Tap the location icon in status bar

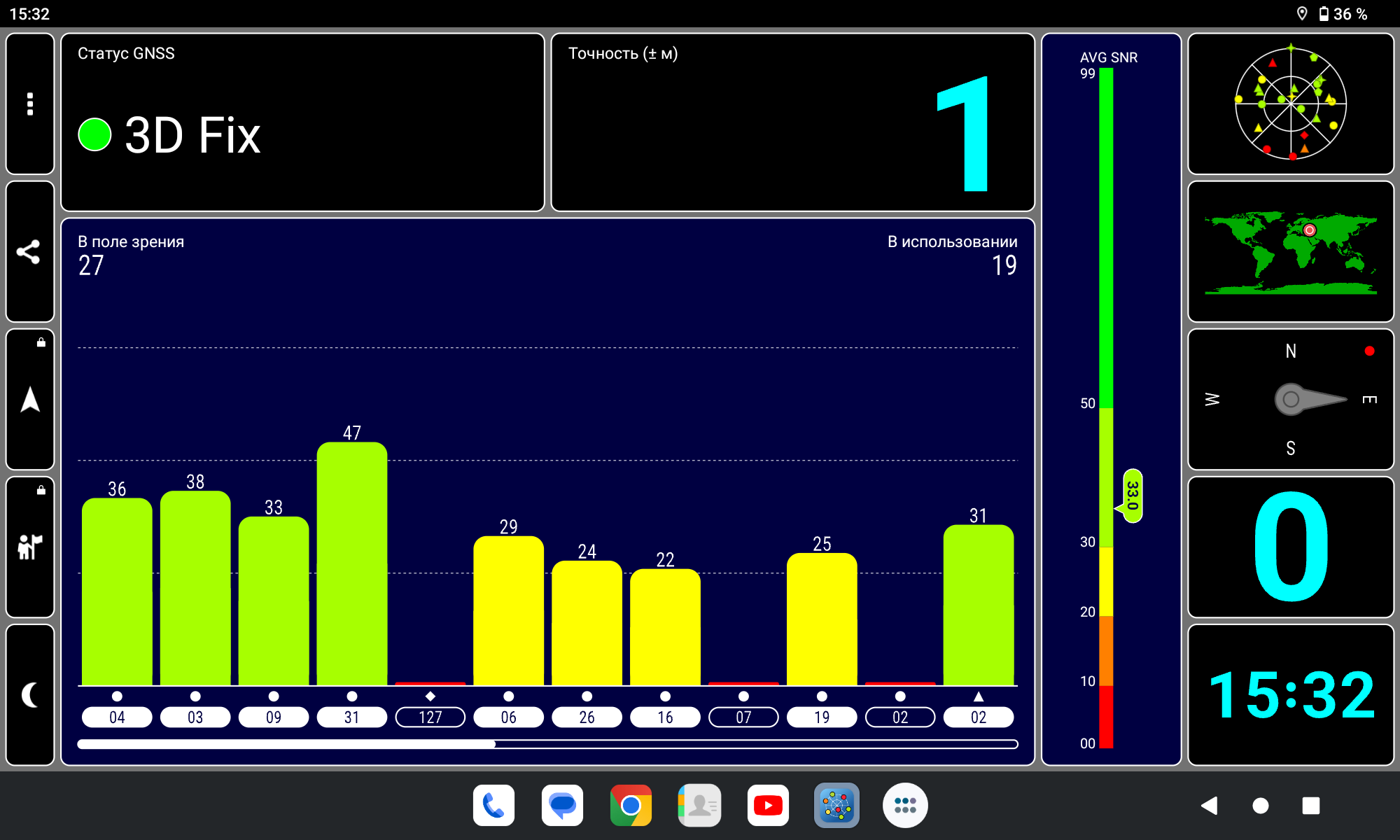tap(1302, 14)
